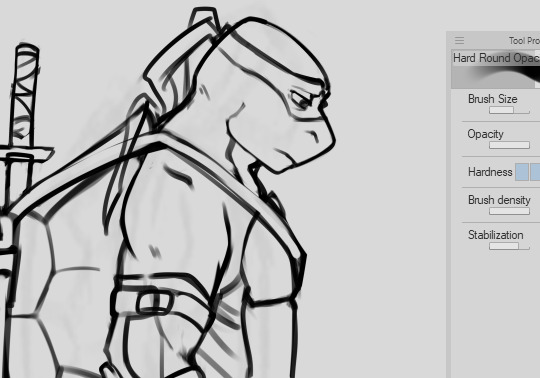Open the Tool Property panel hamburger menu
The height and width of the screenshot is (378, 540).
click(x=459, y=41)
